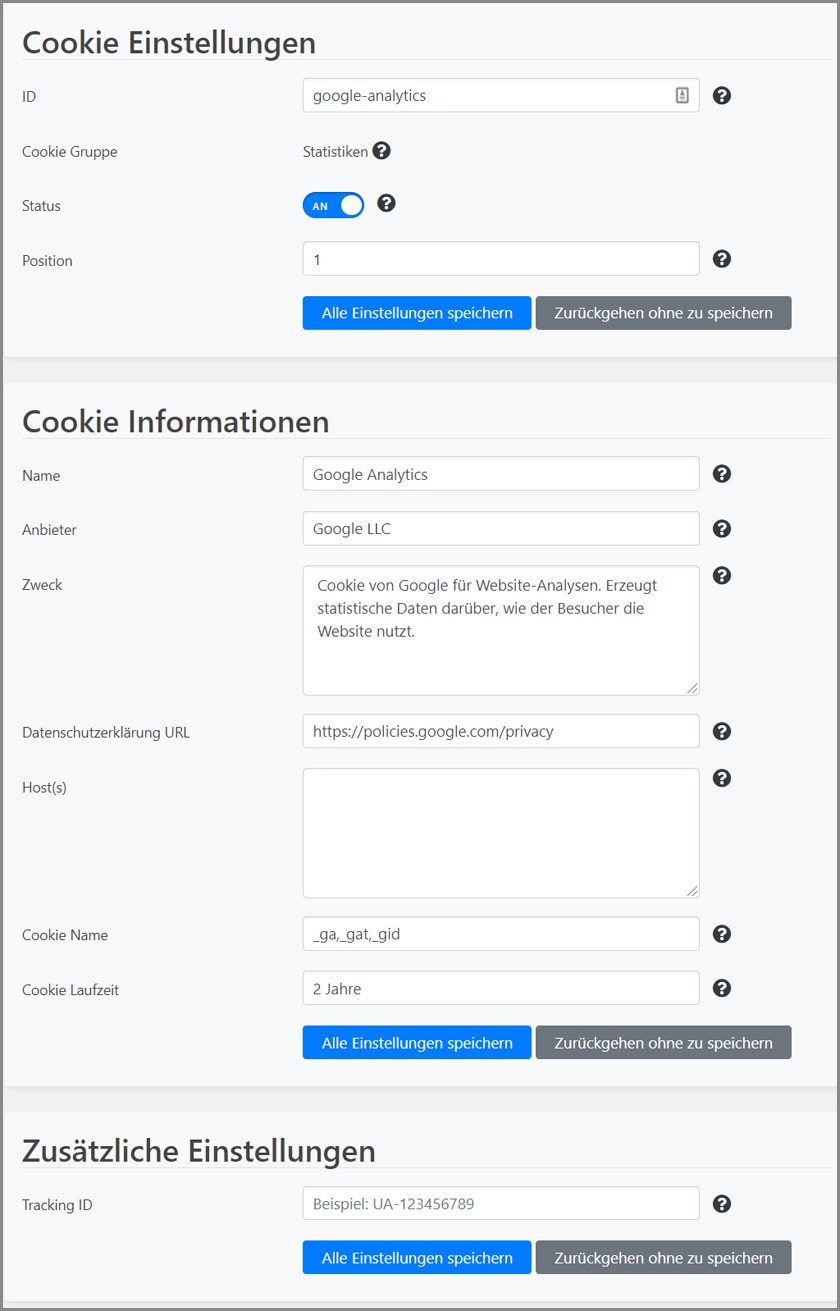Click help icon next to Cookie Laufzeit

721,988
